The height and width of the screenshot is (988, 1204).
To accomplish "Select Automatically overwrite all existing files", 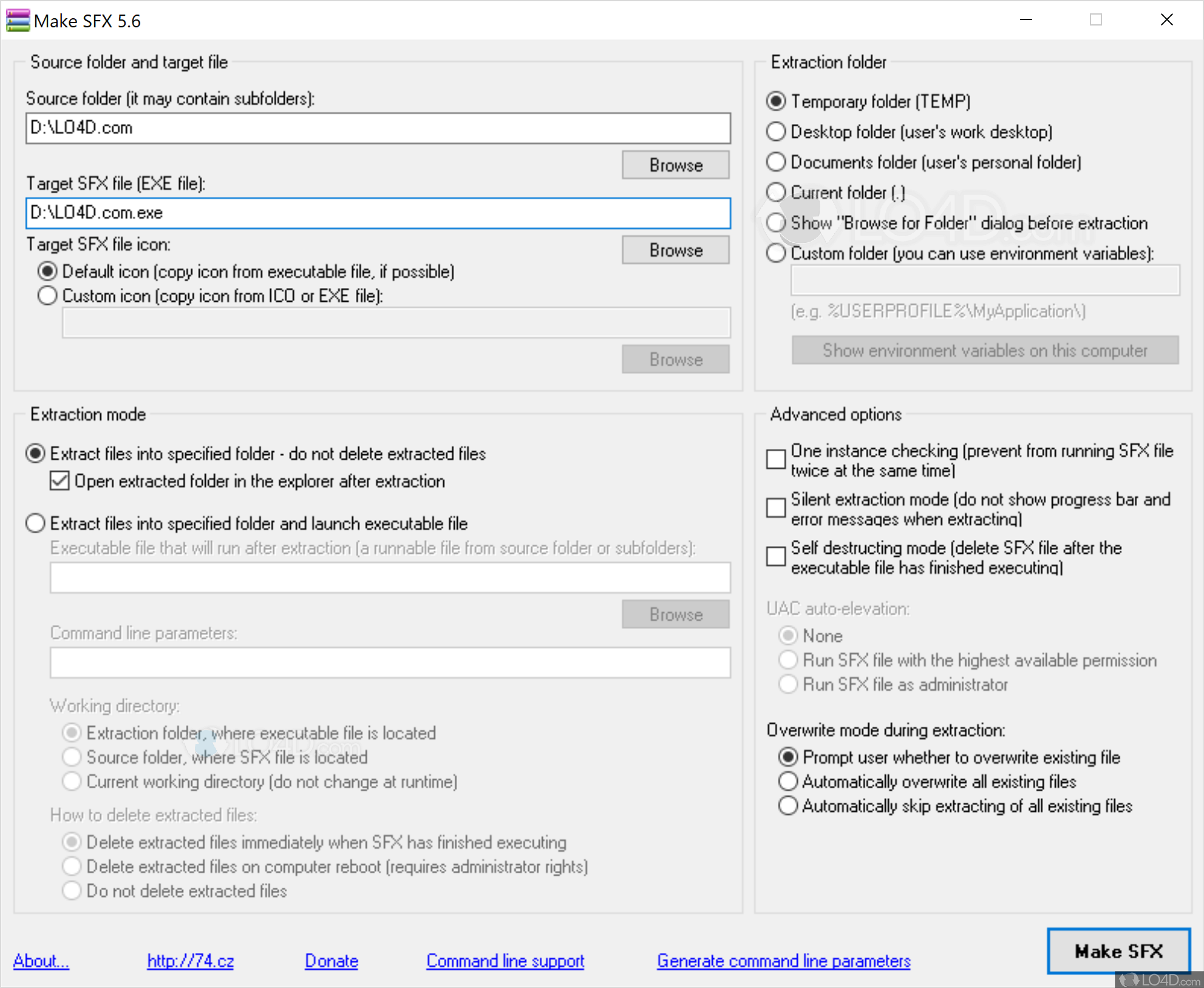I will pyautogui.click(x=788, y=782).
